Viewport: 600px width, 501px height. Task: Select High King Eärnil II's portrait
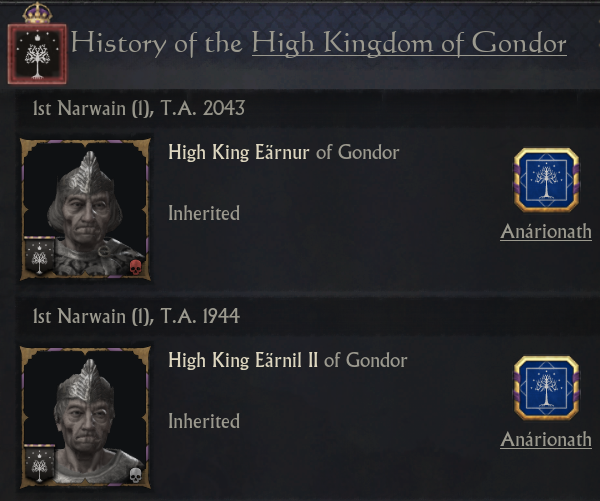85,417
